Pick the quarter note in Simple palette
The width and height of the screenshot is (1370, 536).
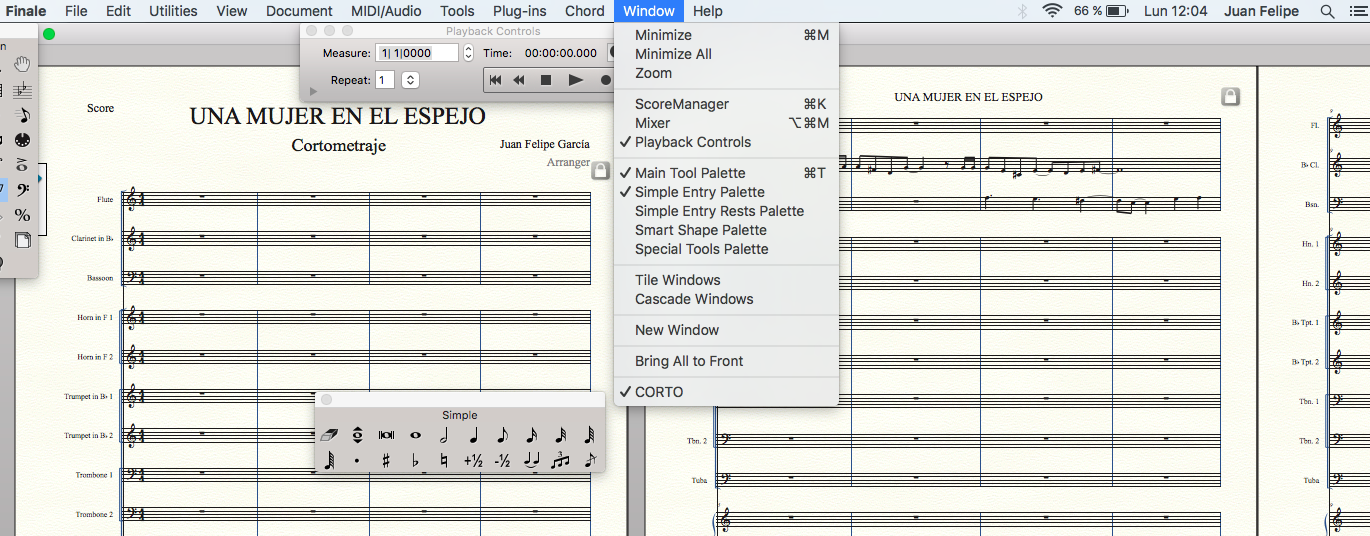(x=473, y=435)
